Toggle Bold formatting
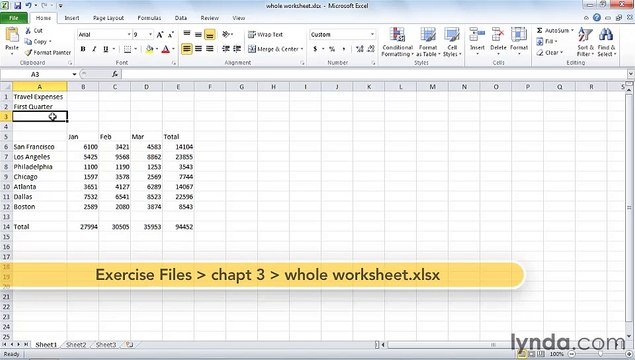The width and height of the screenshot is (635, 360). click(x=83, y=49)
